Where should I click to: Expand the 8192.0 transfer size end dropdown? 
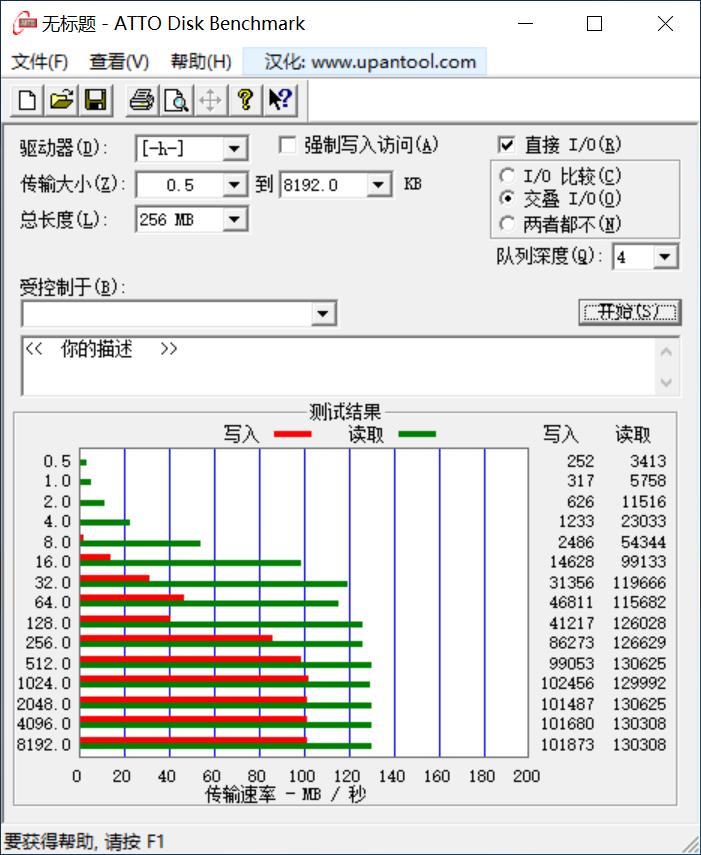[x=378, y=185]
